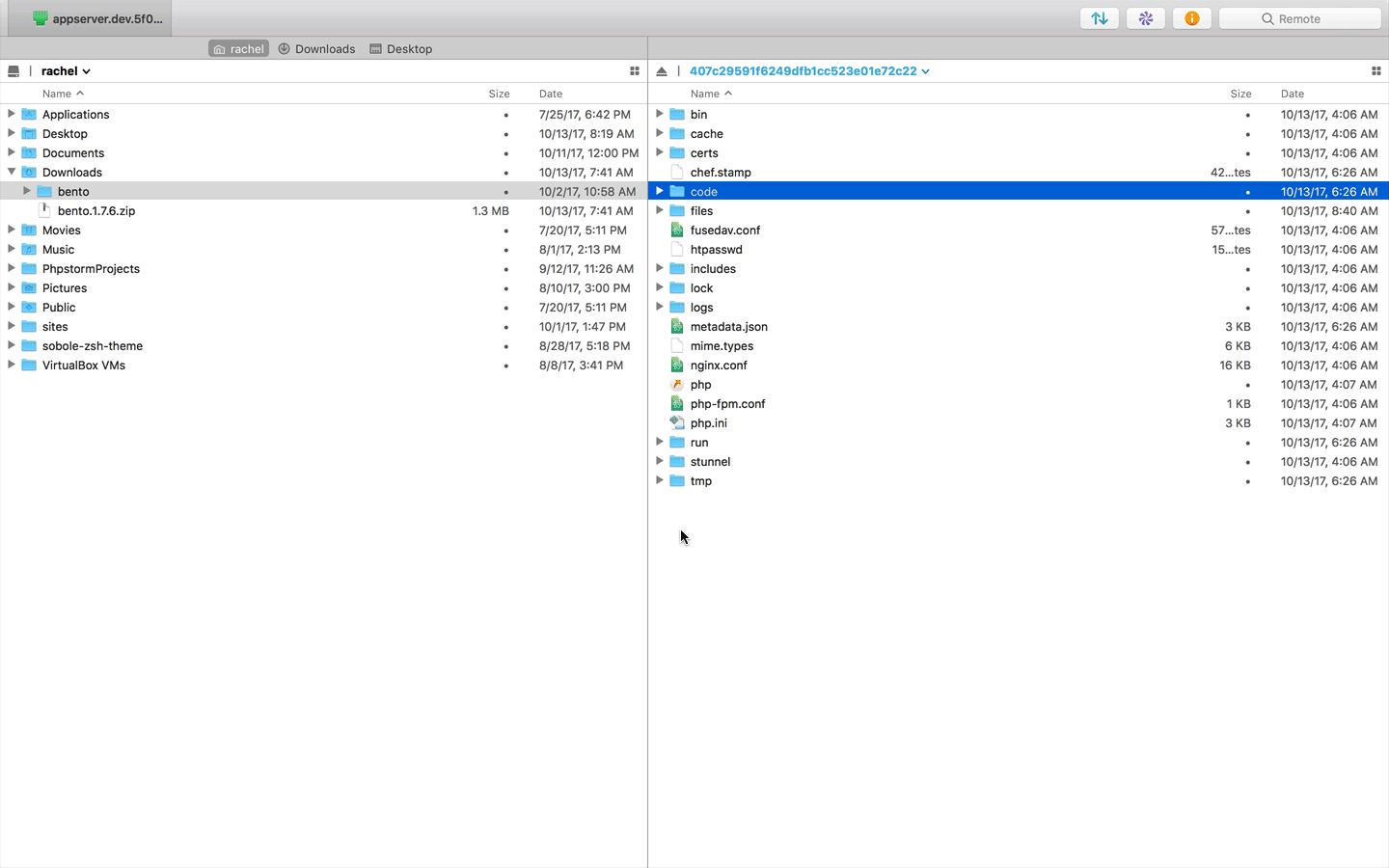The width and height of the screenshot is (1389, 868).
Task: Expand the remote code folder
Action: 659,191
